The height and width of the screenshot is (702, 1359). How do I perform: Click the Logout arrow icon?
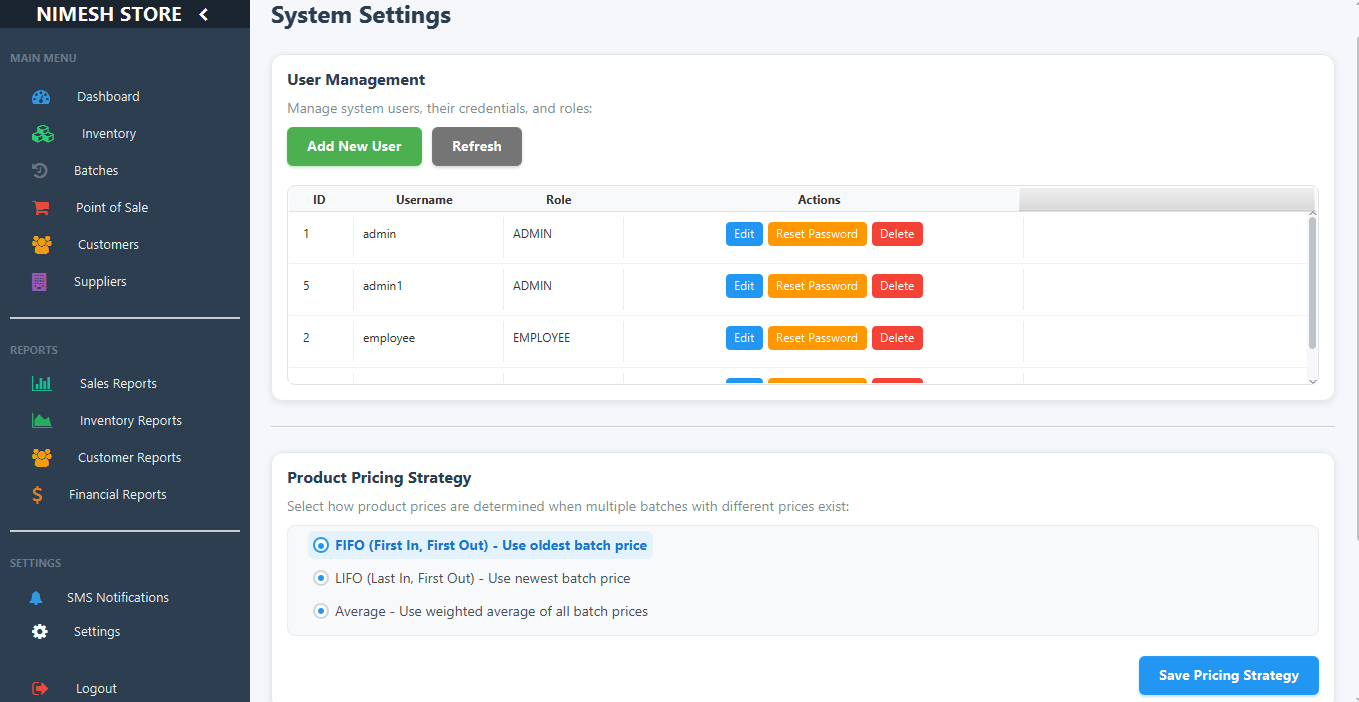40,689
